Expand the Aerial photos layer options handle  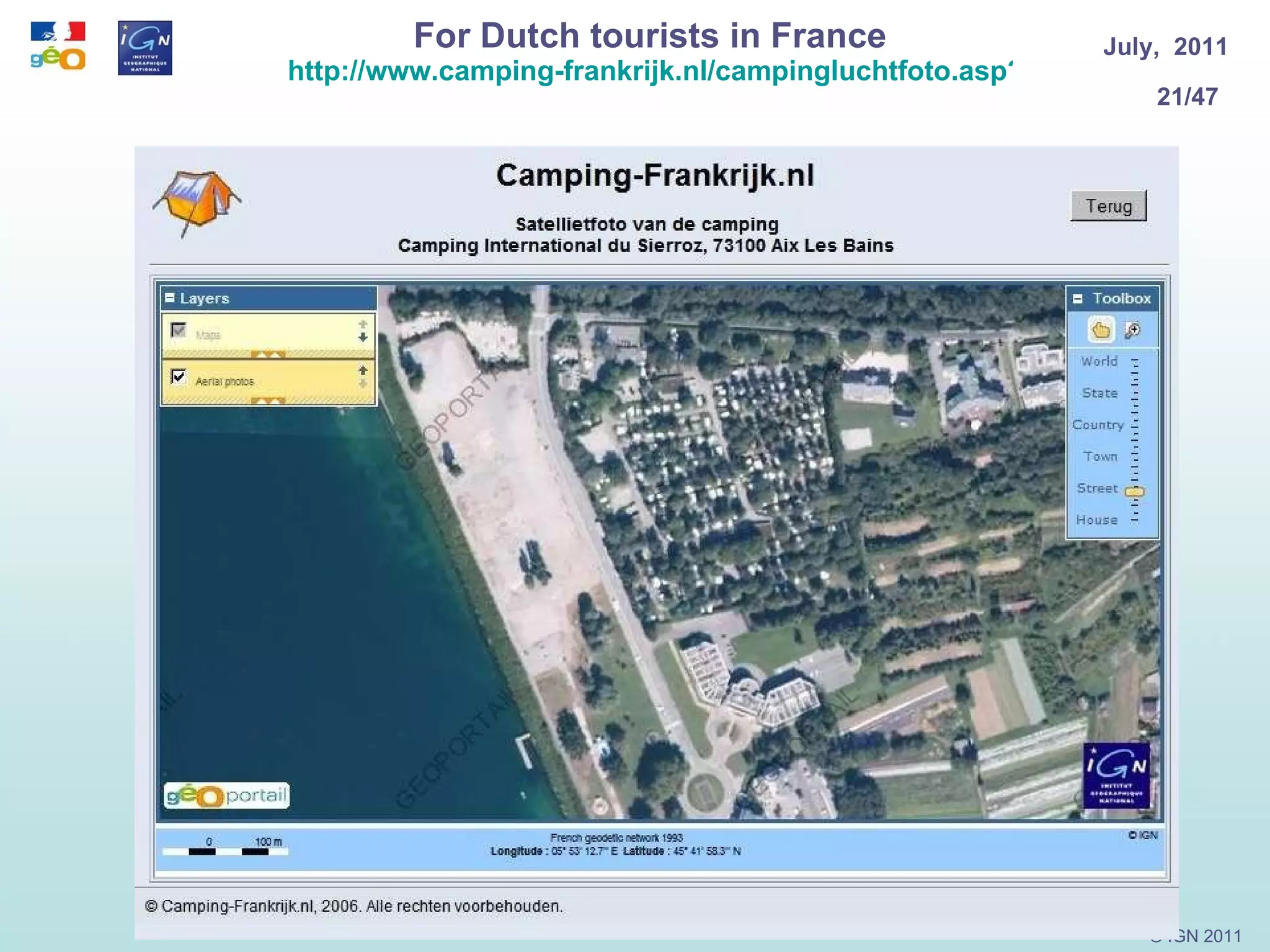coord(269,401)
